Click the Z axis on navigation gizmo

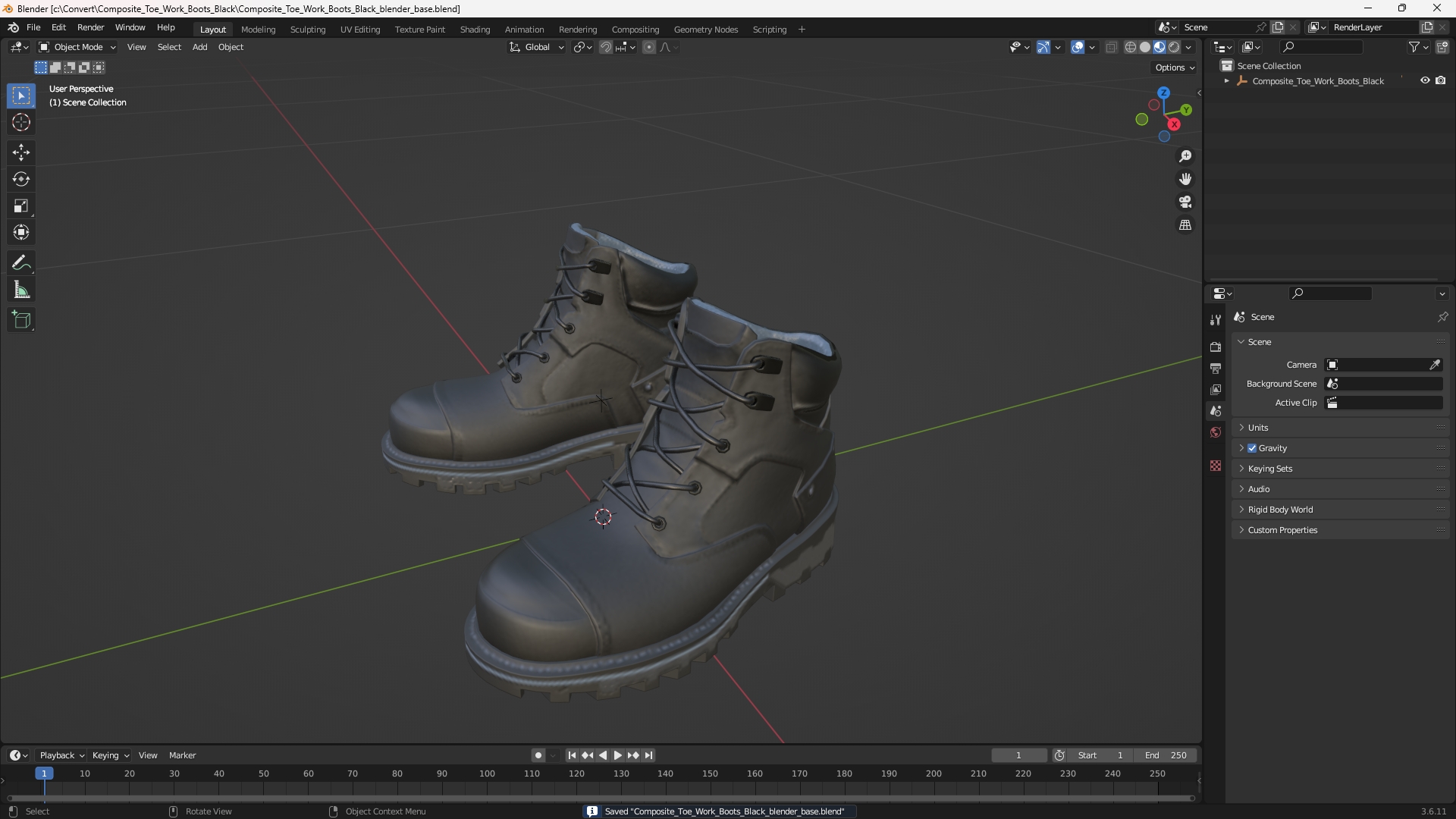[x=1163, y=93]
